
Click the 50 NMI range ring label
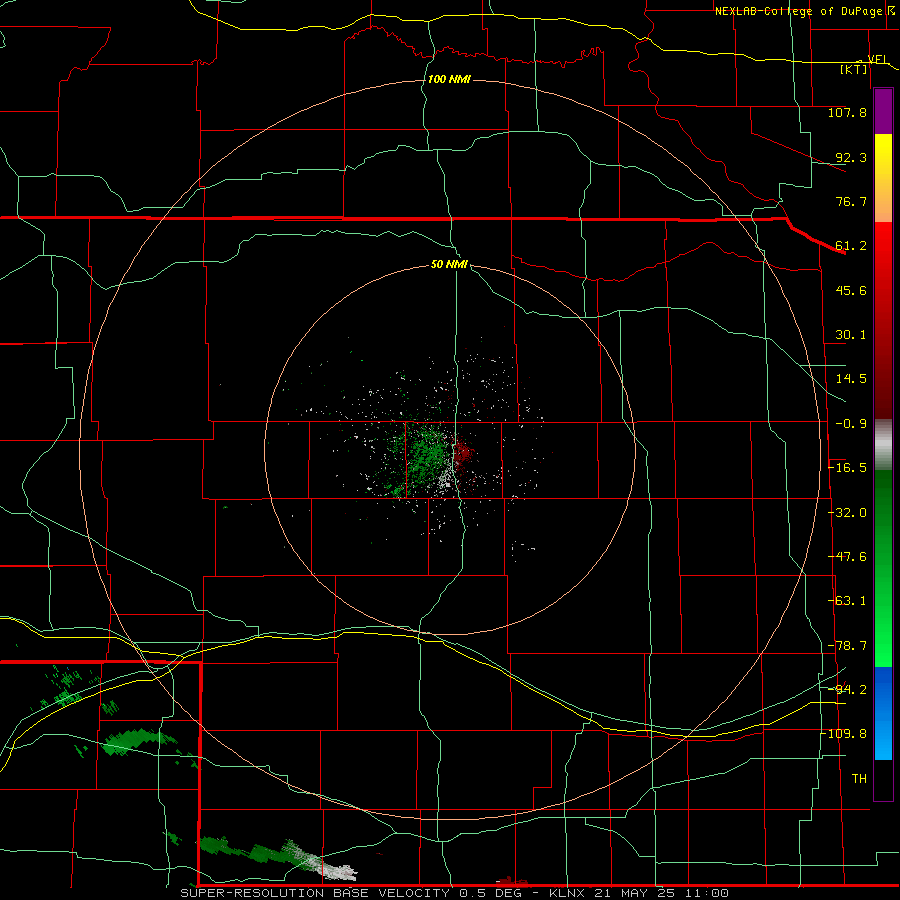[449, 264]
